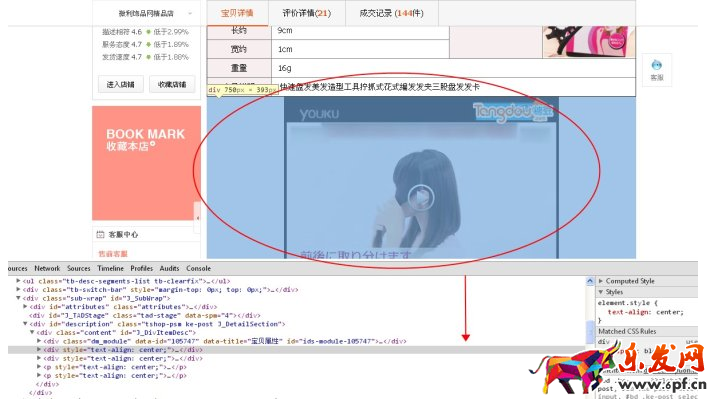Click the BOOK MARK 收藏本店 banner
Image resolution: width=717 pixels, height=405 pixels.
pos(146,139)
